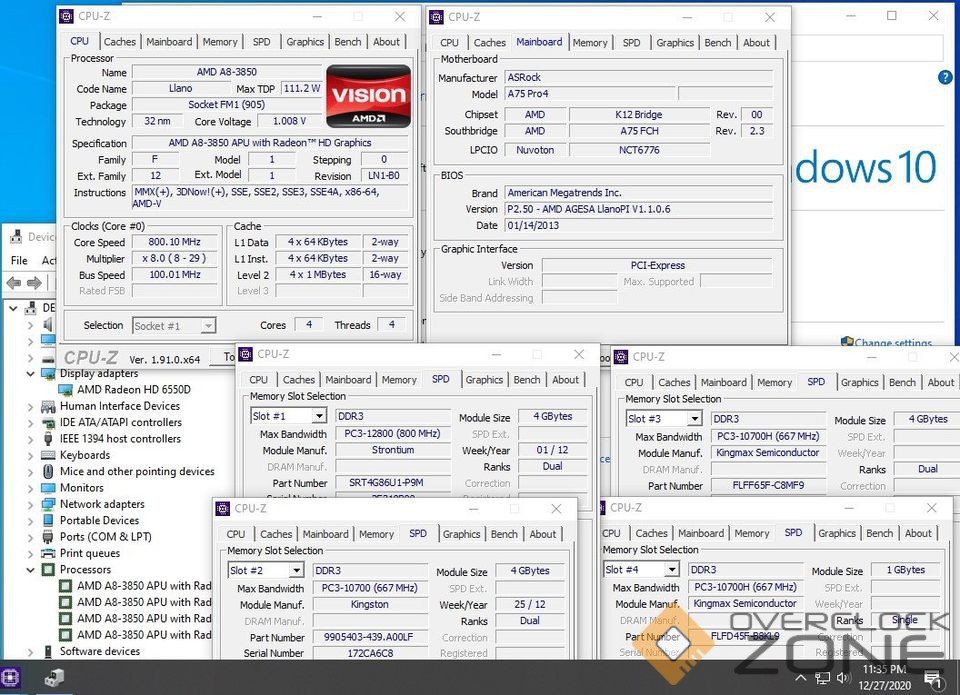The image size is (960, 695).
Task: Click the Device Manager forward arrow
Action: (34, 282)
